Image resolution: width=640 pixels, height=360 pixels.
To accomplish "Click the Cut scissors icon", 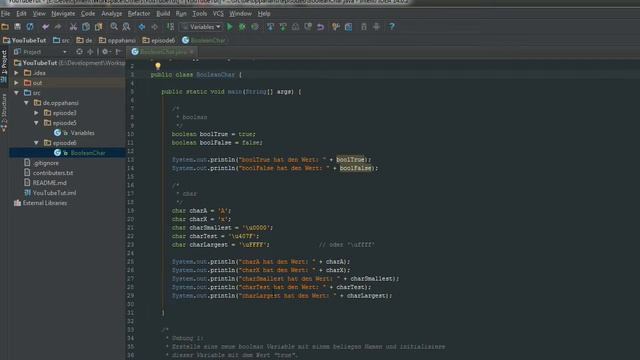I will point(73,27).
